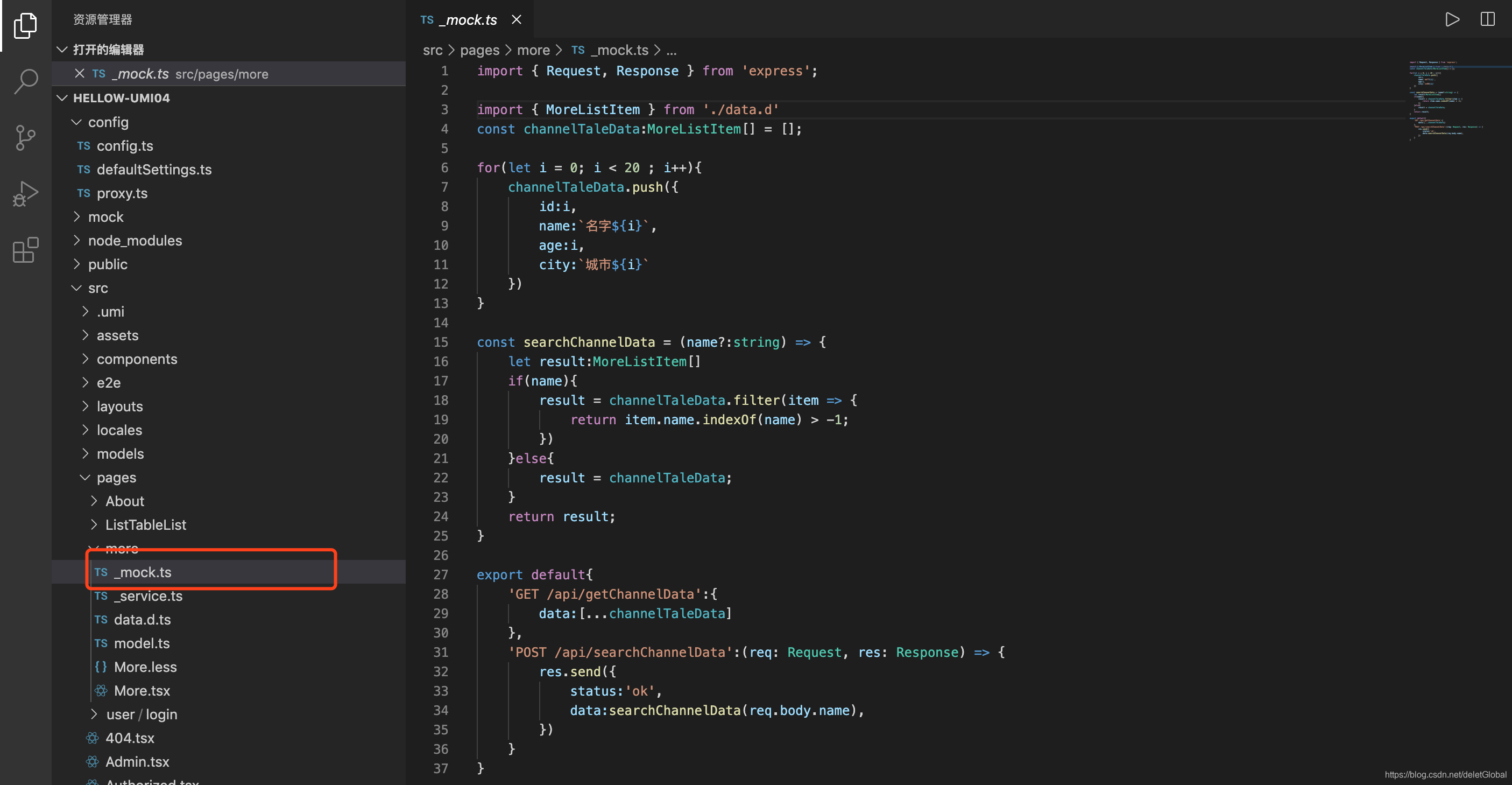
Task: Collapse the src folder
Action: [x=76, y=288]
